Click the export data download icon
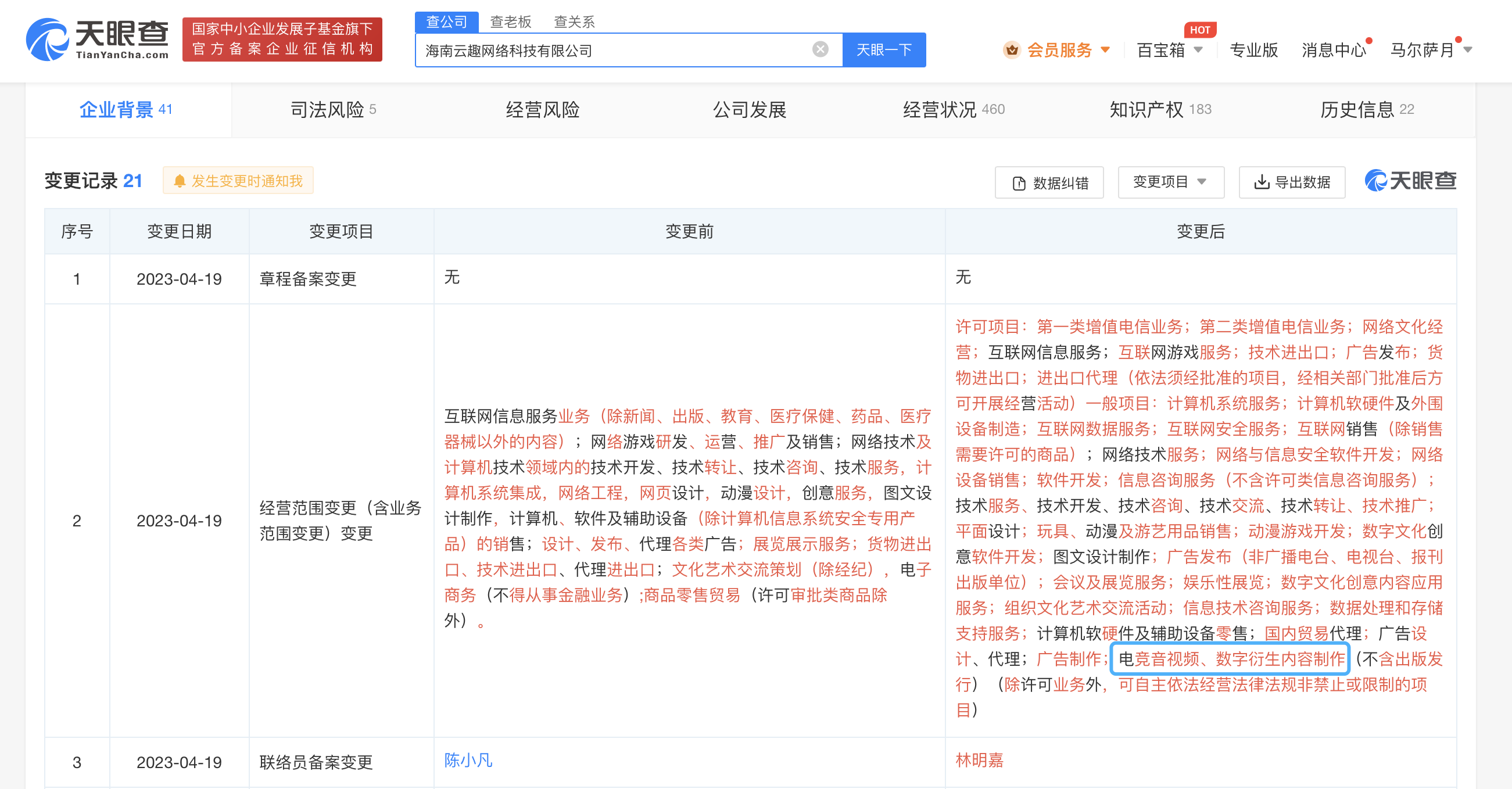The height and width of the screenshot is (789, 1512). 1261,182
